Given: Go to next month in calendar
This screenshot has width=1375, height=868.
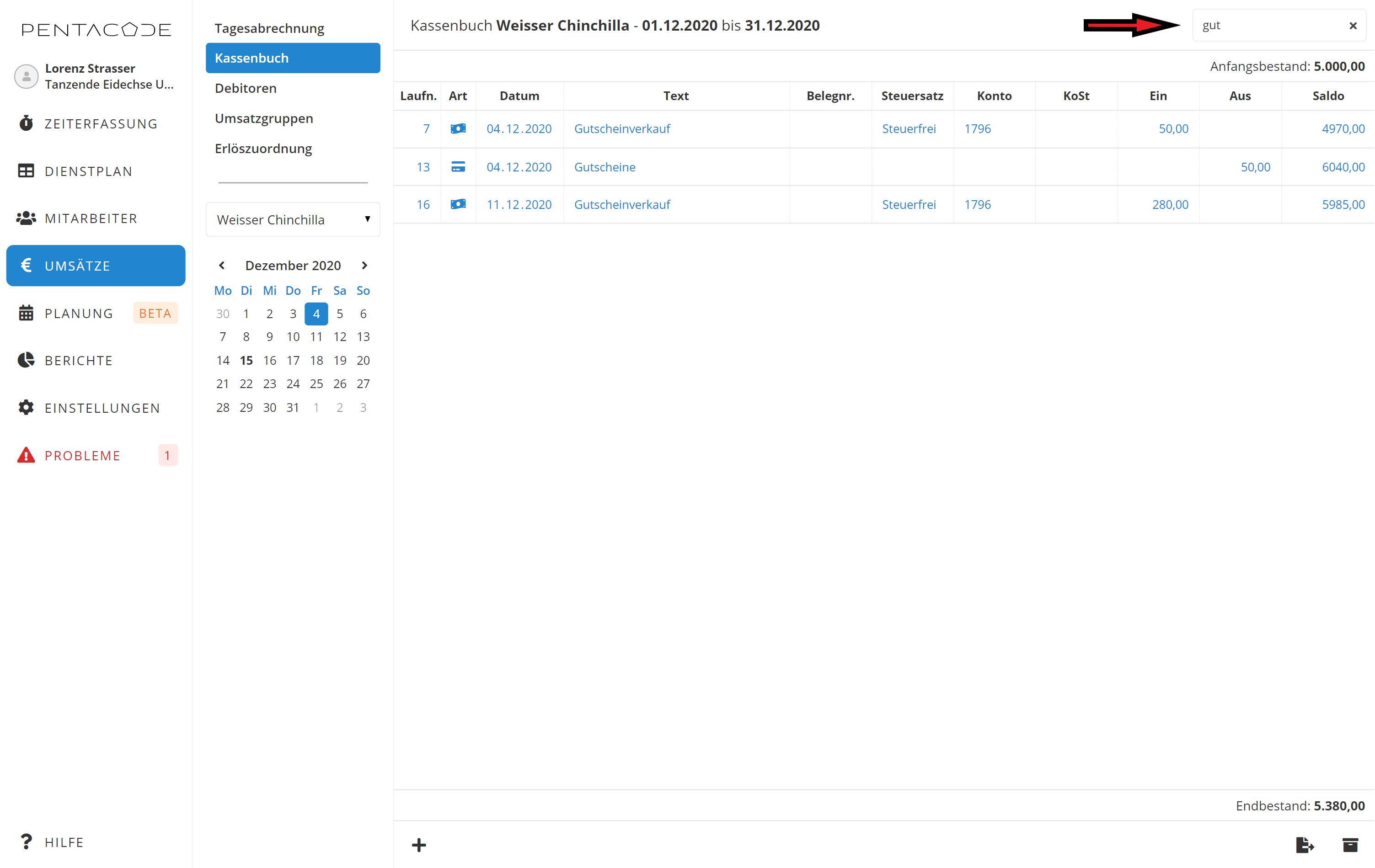Looking at the screenshot, I should click(x=364, y=266).
